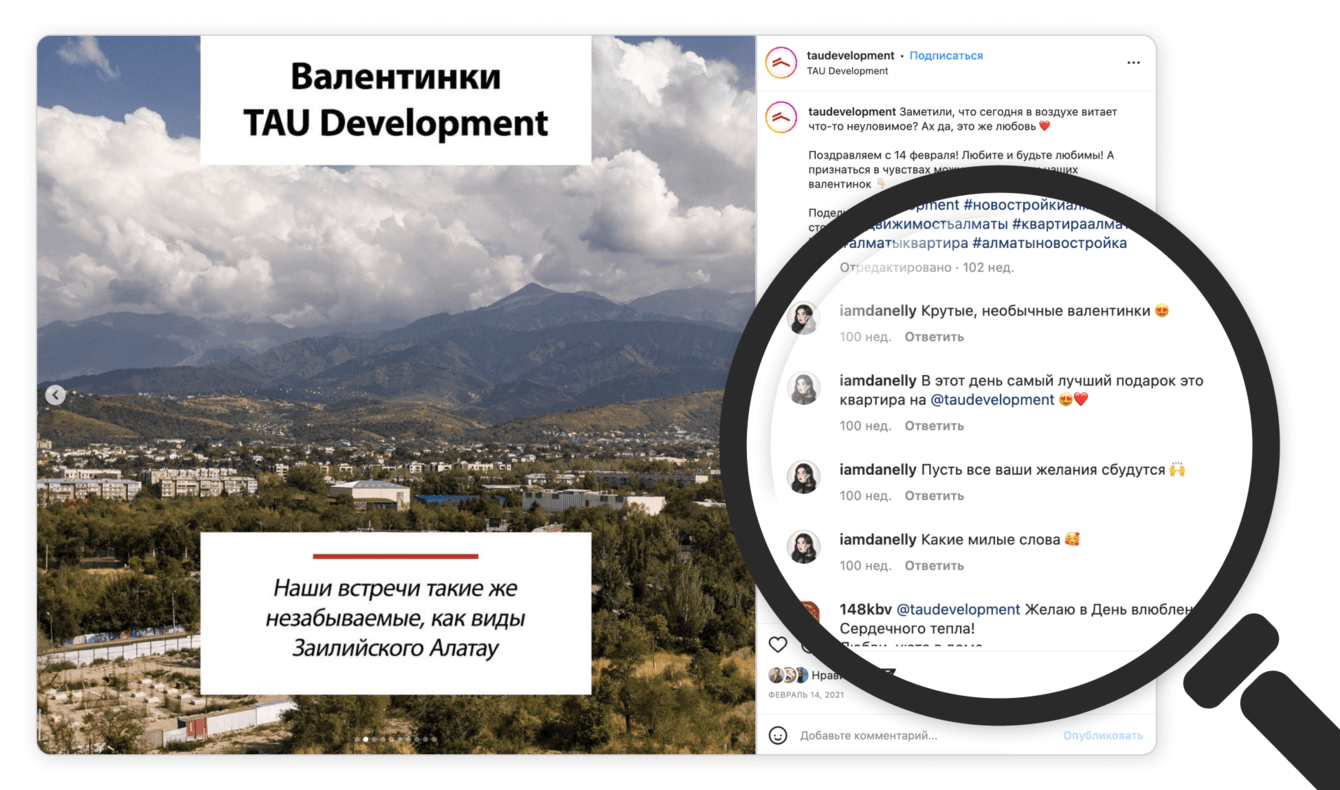This screenshot has width=1340, height=790.
Task: Click the 'Наши встречи такие же незабываемые' text card
Action: click(396, 613)
